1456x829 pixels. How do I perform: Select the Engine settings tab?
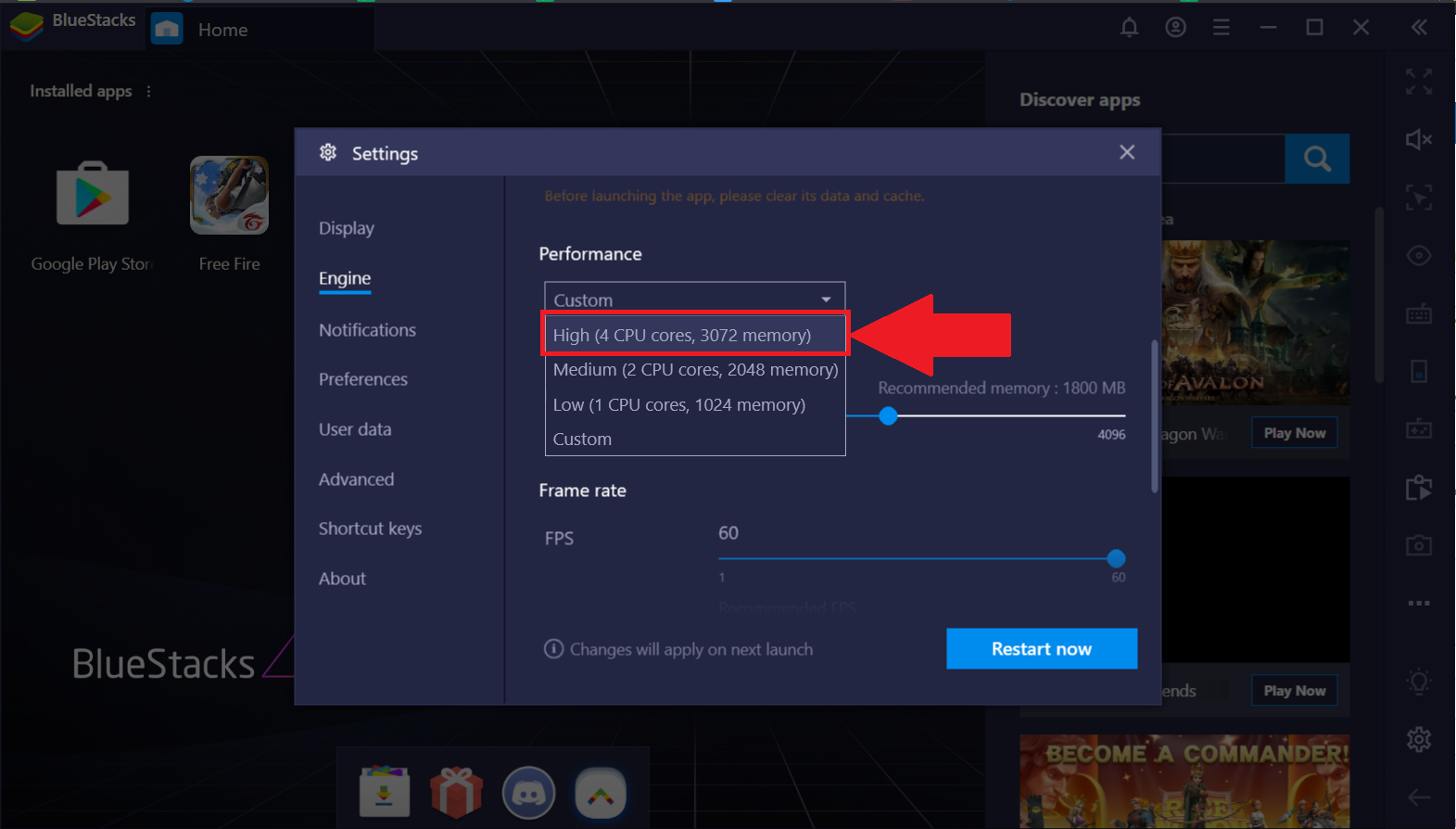(x=345, y=278)
